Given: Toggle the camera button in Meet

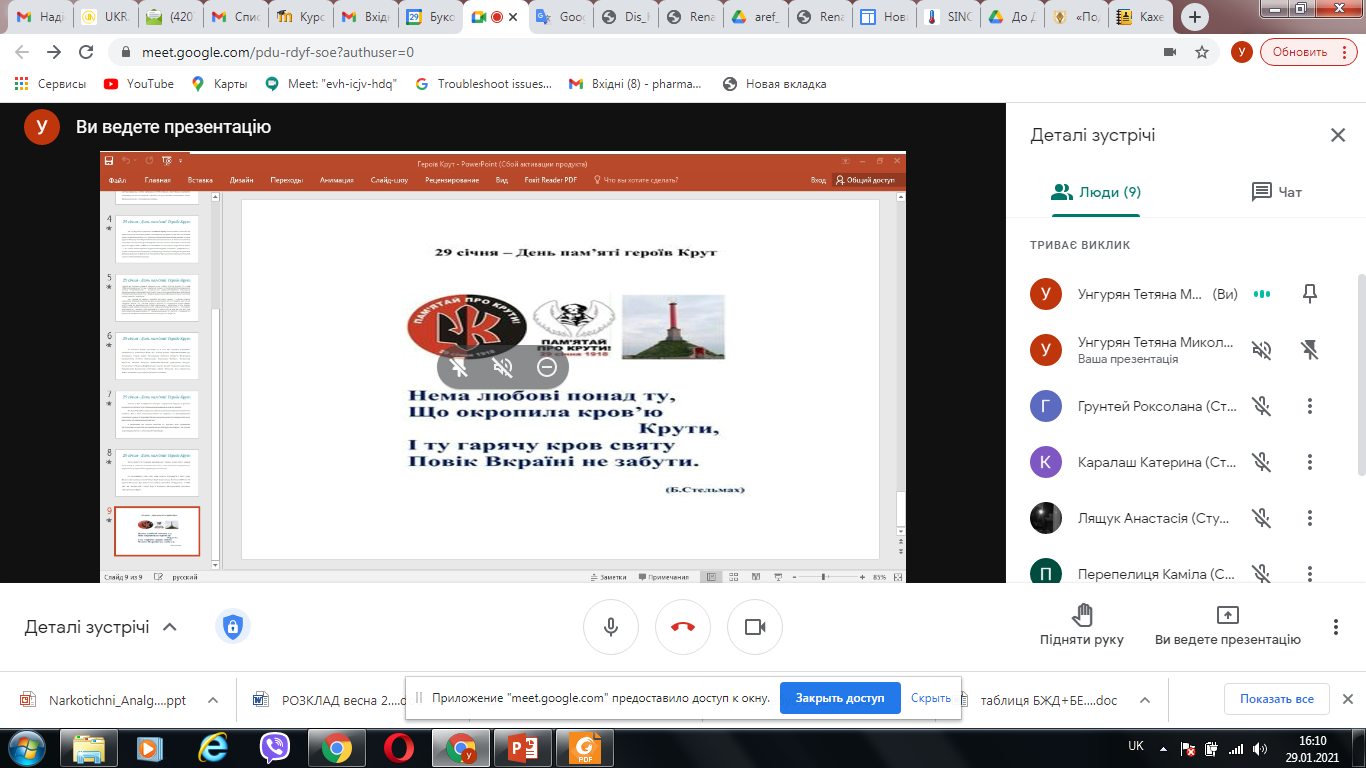Looking at the screenshot, I should point(755,627).
